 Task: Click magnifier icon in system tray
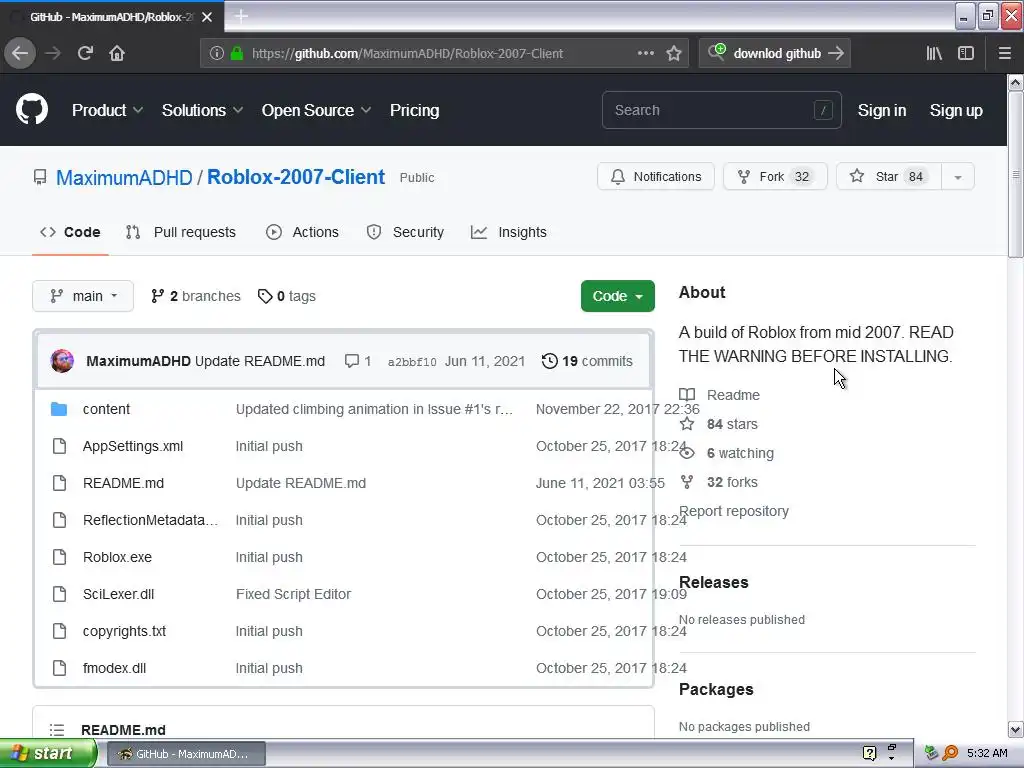point(950,753)
